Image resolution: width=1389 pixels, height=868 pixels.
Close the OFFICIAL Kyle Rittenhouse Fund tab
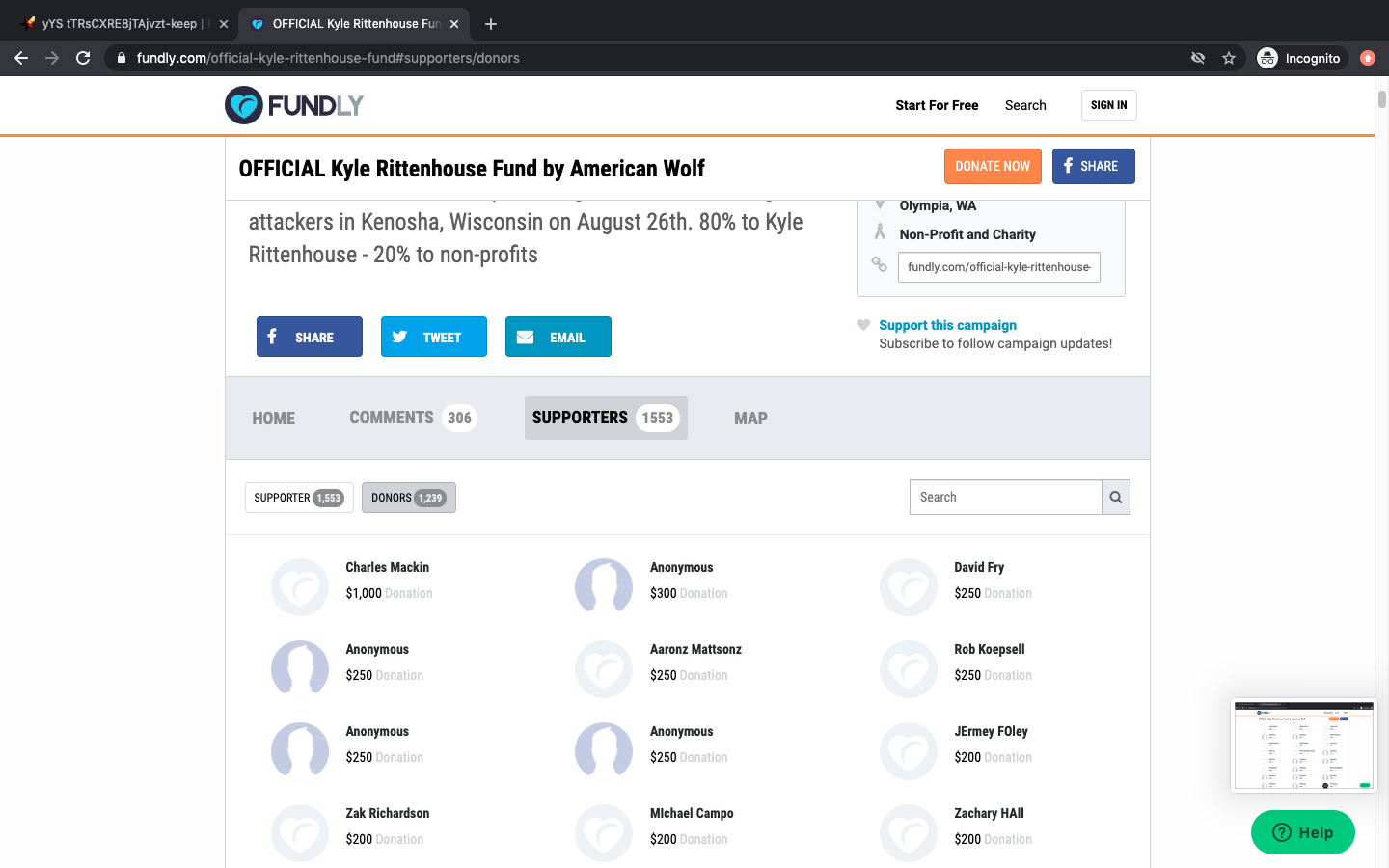(454, 24)
